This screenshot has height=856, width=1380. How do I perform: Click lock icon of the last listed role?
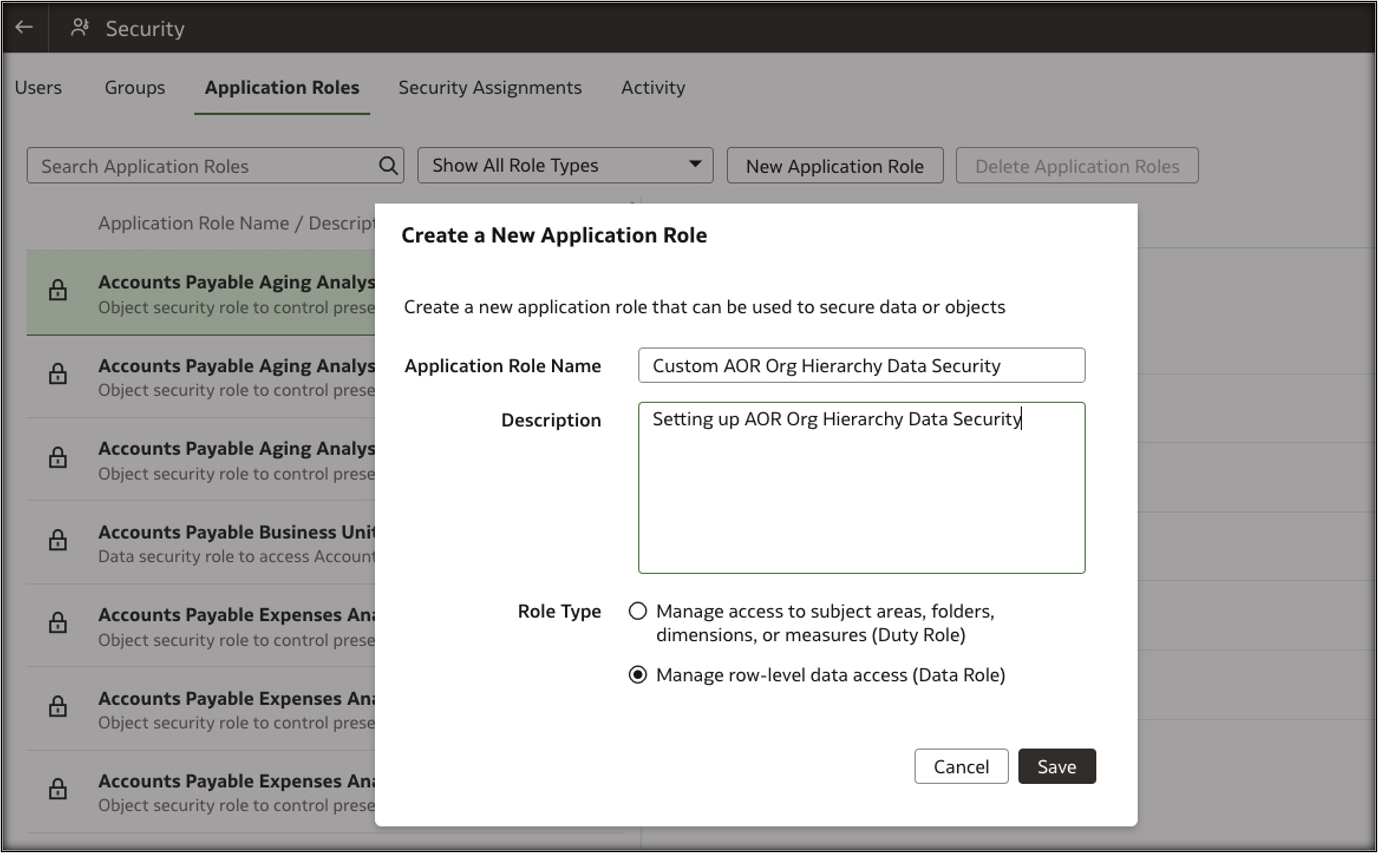point(58,790)
